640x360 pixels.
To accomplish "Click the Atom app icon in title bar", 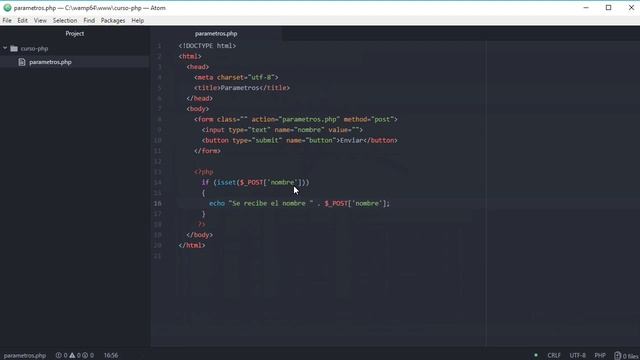I will (x=7, y=8).
